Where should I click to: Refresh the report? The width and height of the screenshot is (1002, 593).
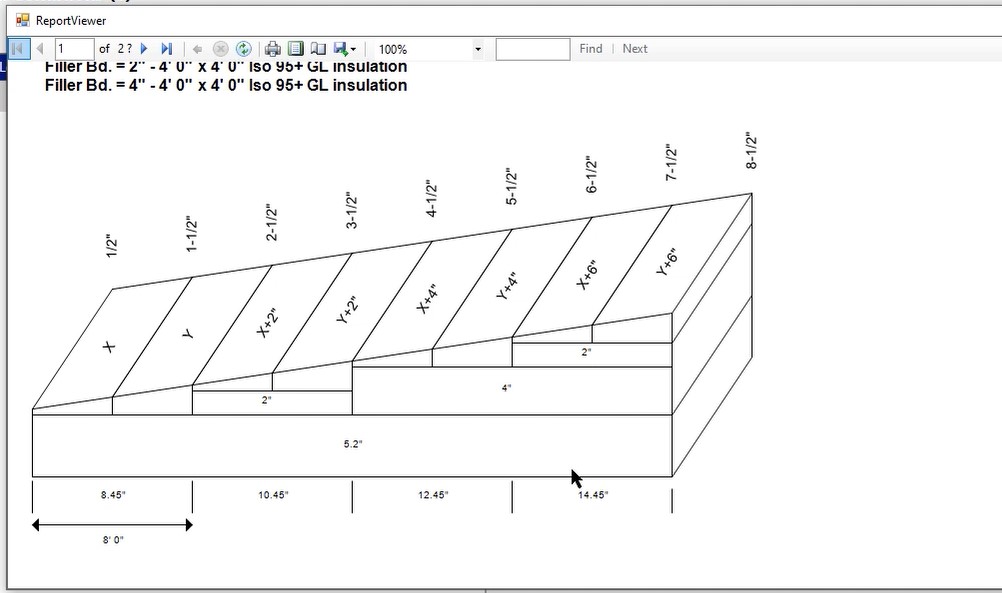click(243, 49)
